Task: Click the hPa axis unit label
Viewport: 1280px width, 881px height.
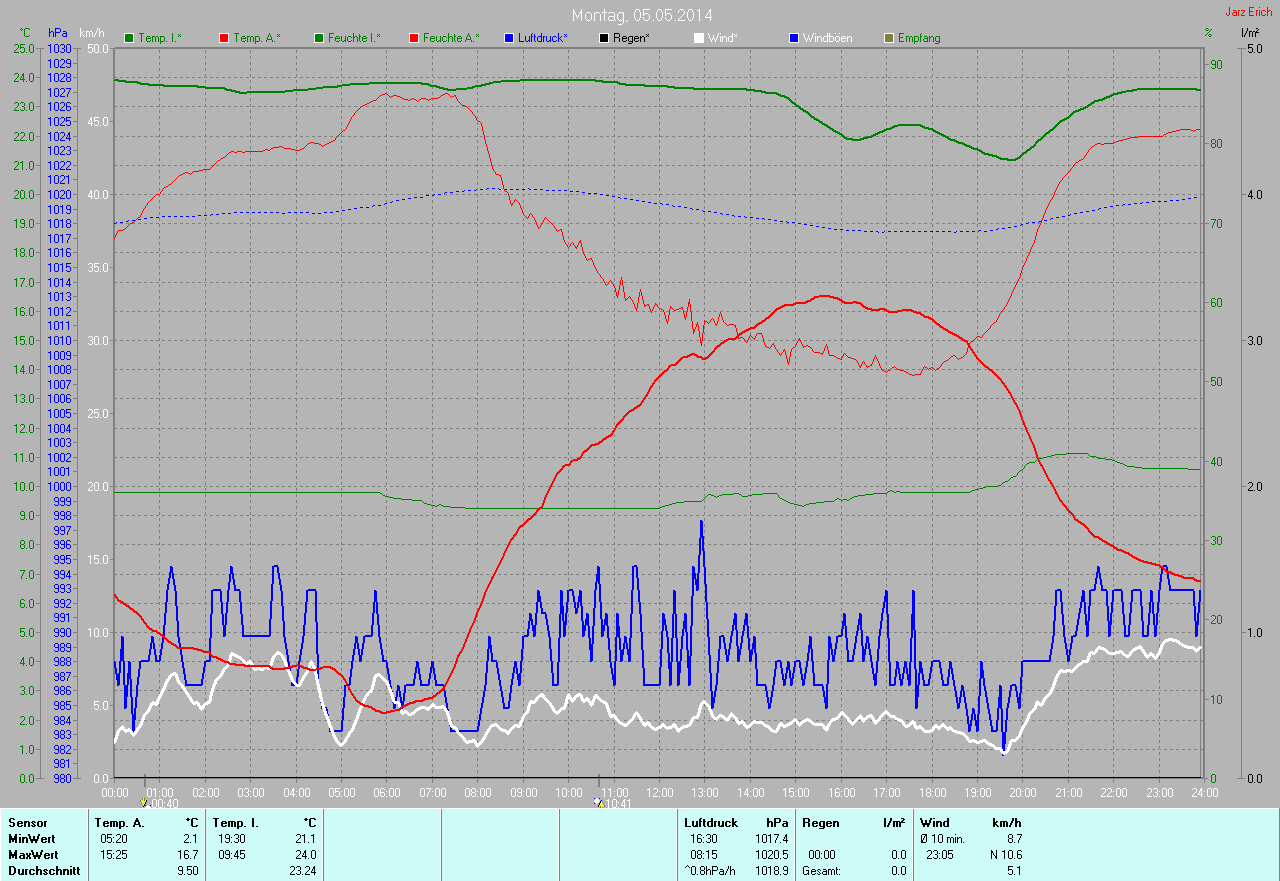Action: tap(59, 33)
